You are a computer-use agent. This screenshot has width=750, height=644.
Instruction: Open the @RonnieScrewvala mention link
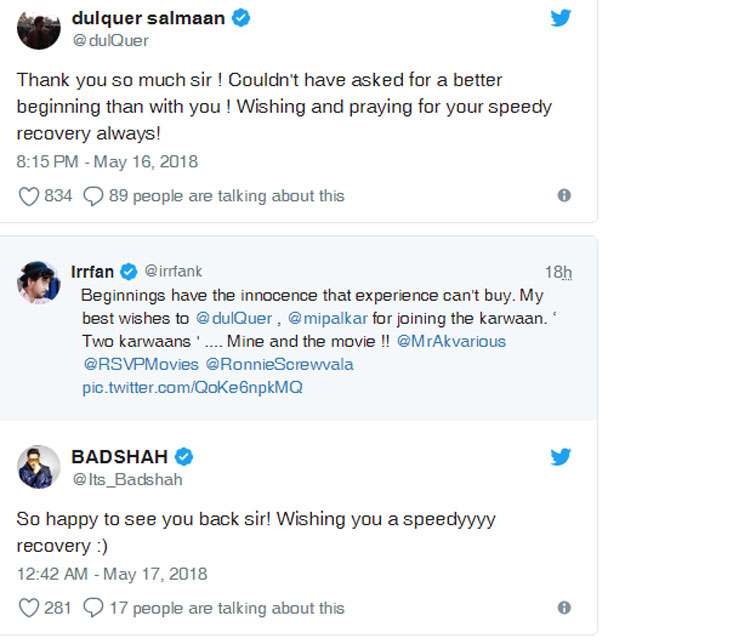tap(279, 364)
